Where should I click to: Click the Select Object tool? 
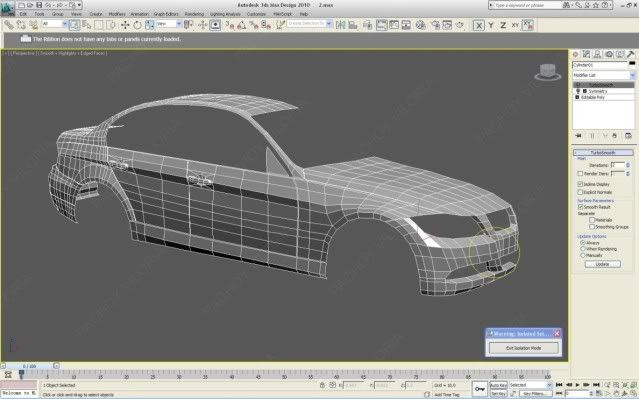click(x=74, y=25)
